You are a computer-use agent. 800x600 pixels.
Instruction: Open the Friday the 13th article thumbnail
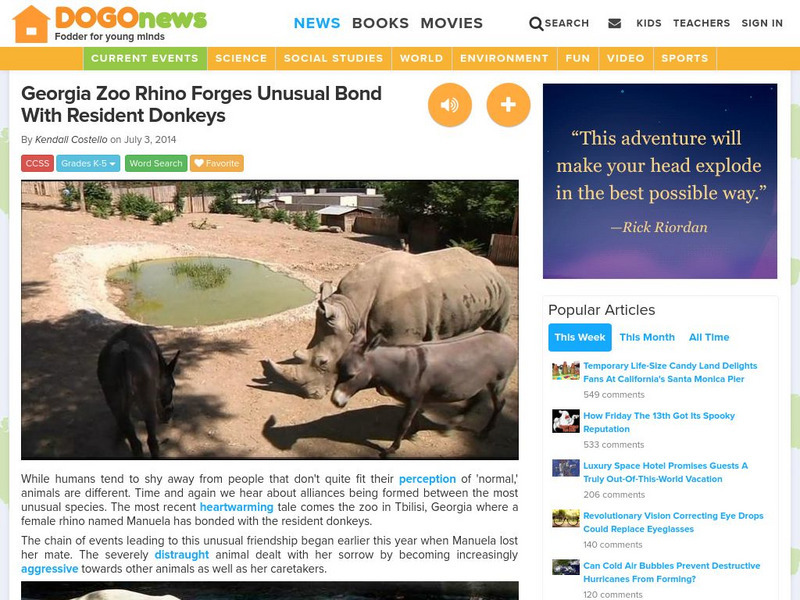[x=566, y=421]
